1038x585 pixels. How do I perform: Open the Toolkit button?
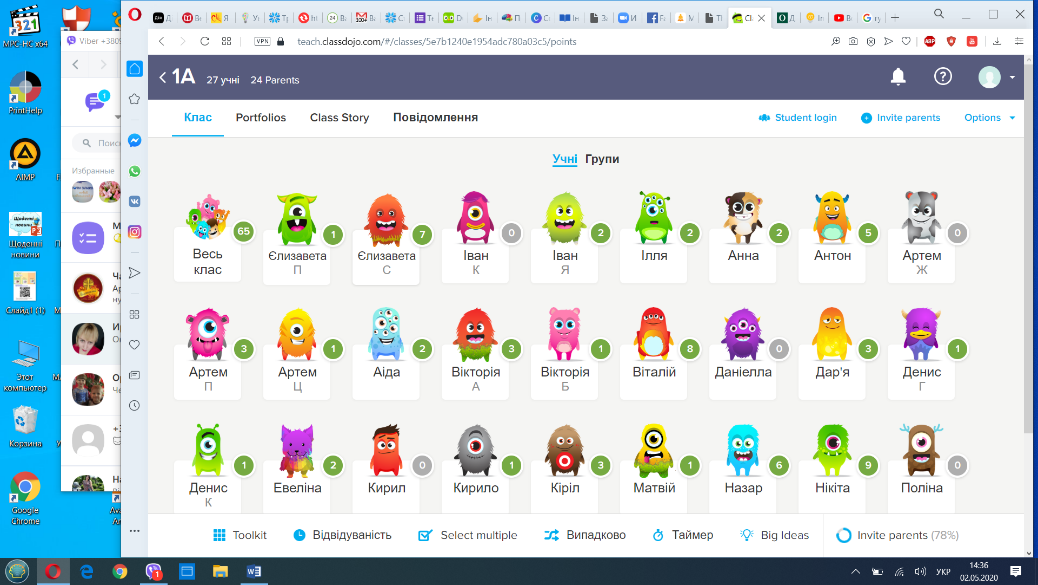pyautogui.click(x=240, y=535)
